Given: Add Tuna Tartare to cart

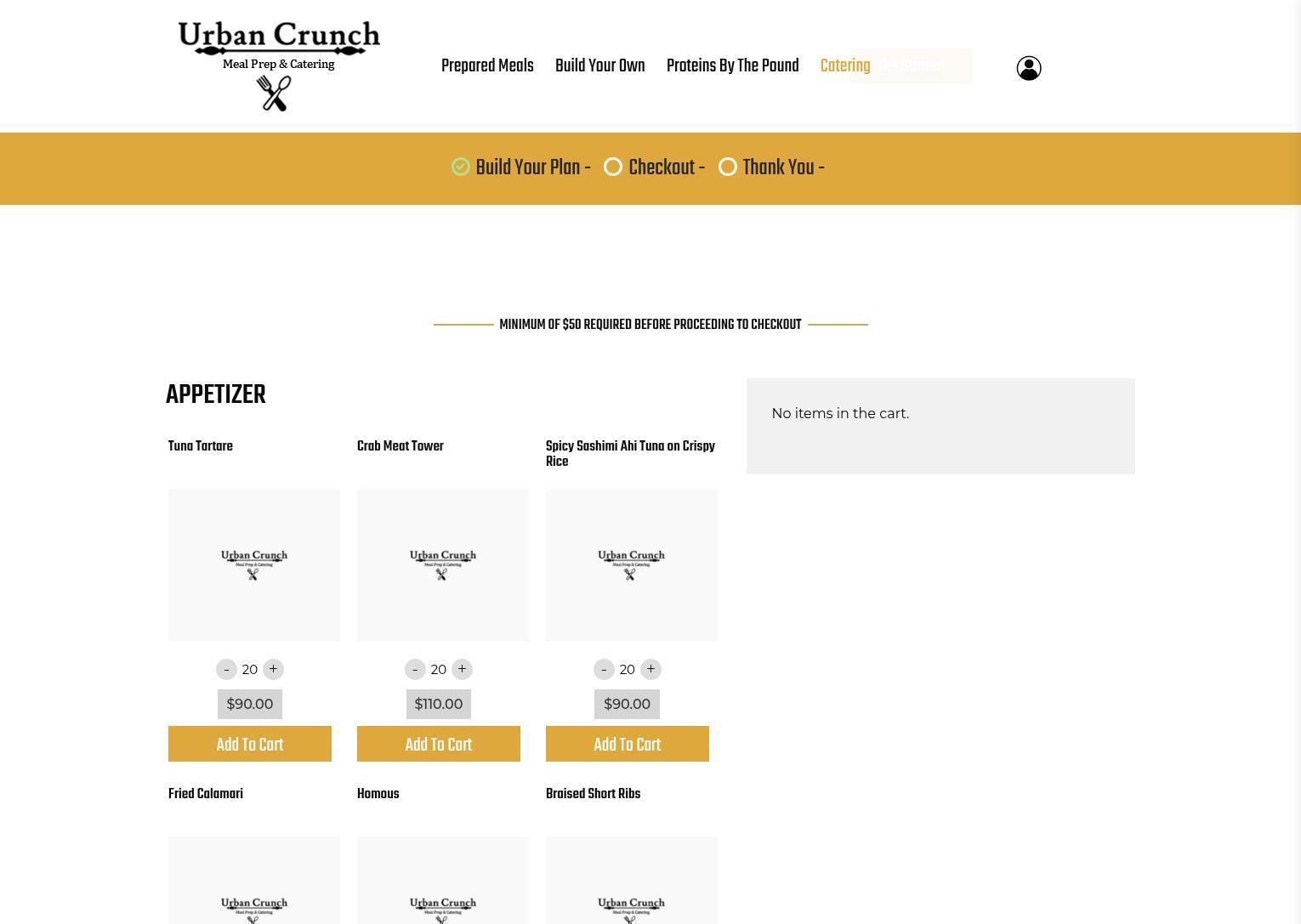Looking at the screenshot, I should (250, 744).
